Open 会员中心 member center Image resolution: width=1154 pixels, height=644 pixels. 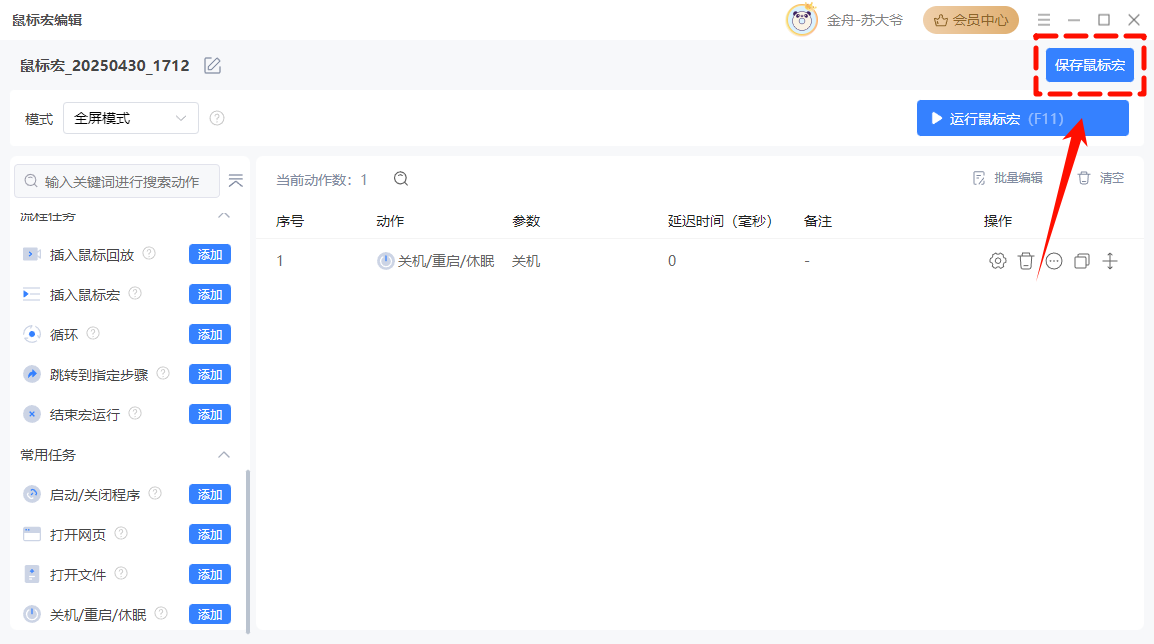tap(970, 20)
